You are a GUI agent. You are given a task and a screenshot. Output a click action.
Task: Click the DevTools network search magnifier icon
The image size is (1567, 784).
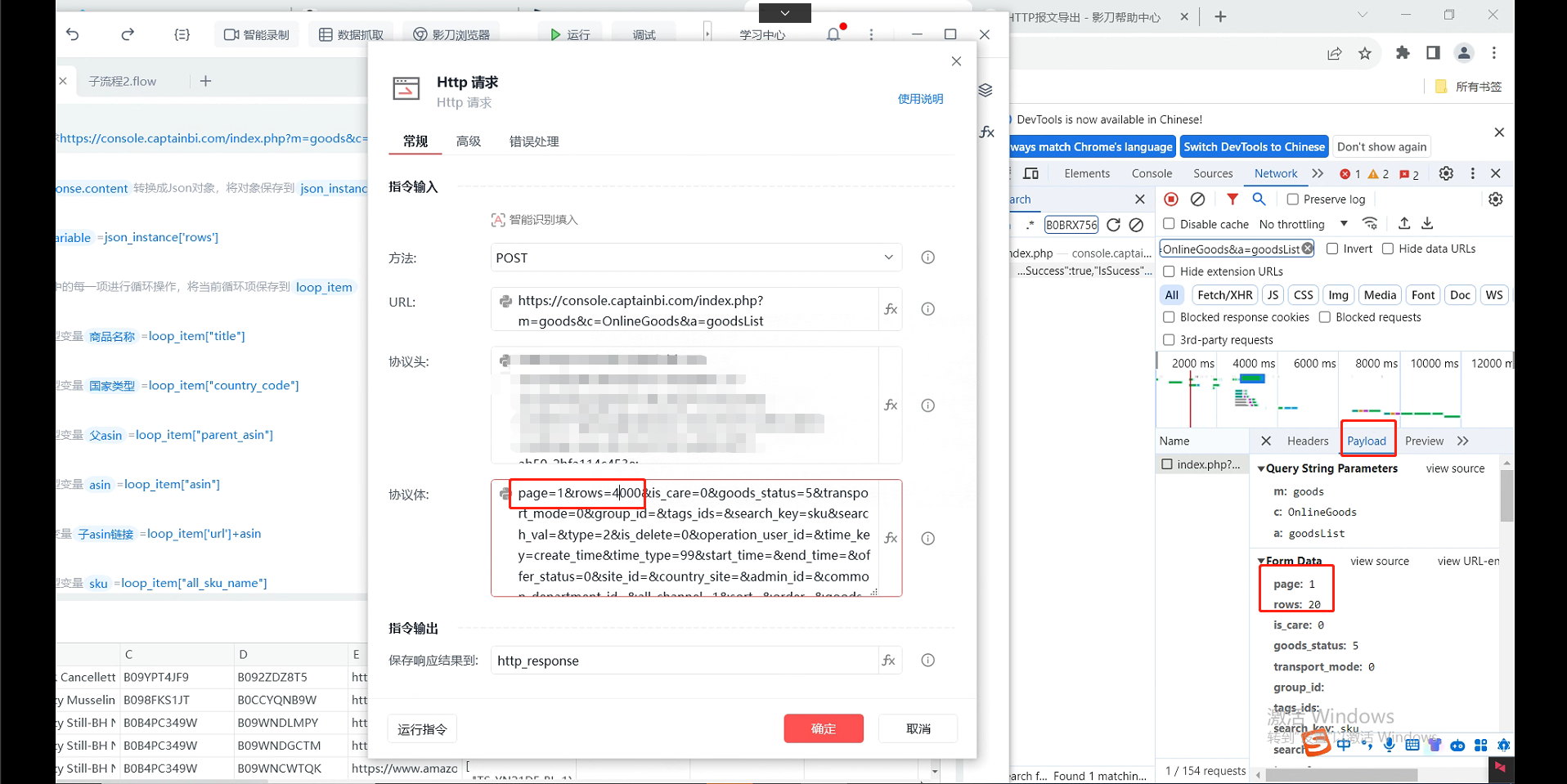pyautogui.click(x=1259, y=199)
